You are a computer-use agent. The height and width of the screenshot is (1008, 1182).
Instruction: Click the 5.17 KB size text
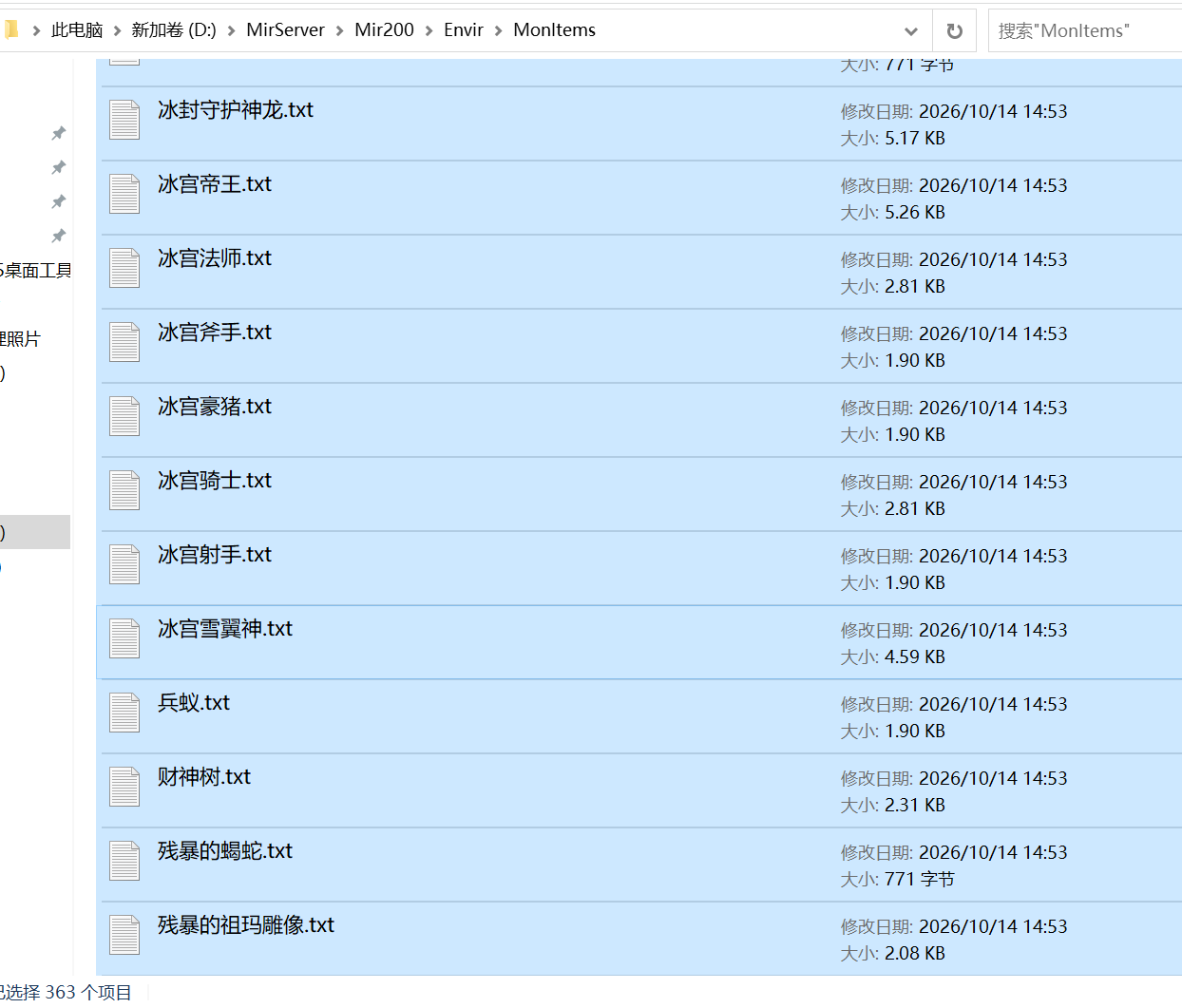click(x=915, y=139)
